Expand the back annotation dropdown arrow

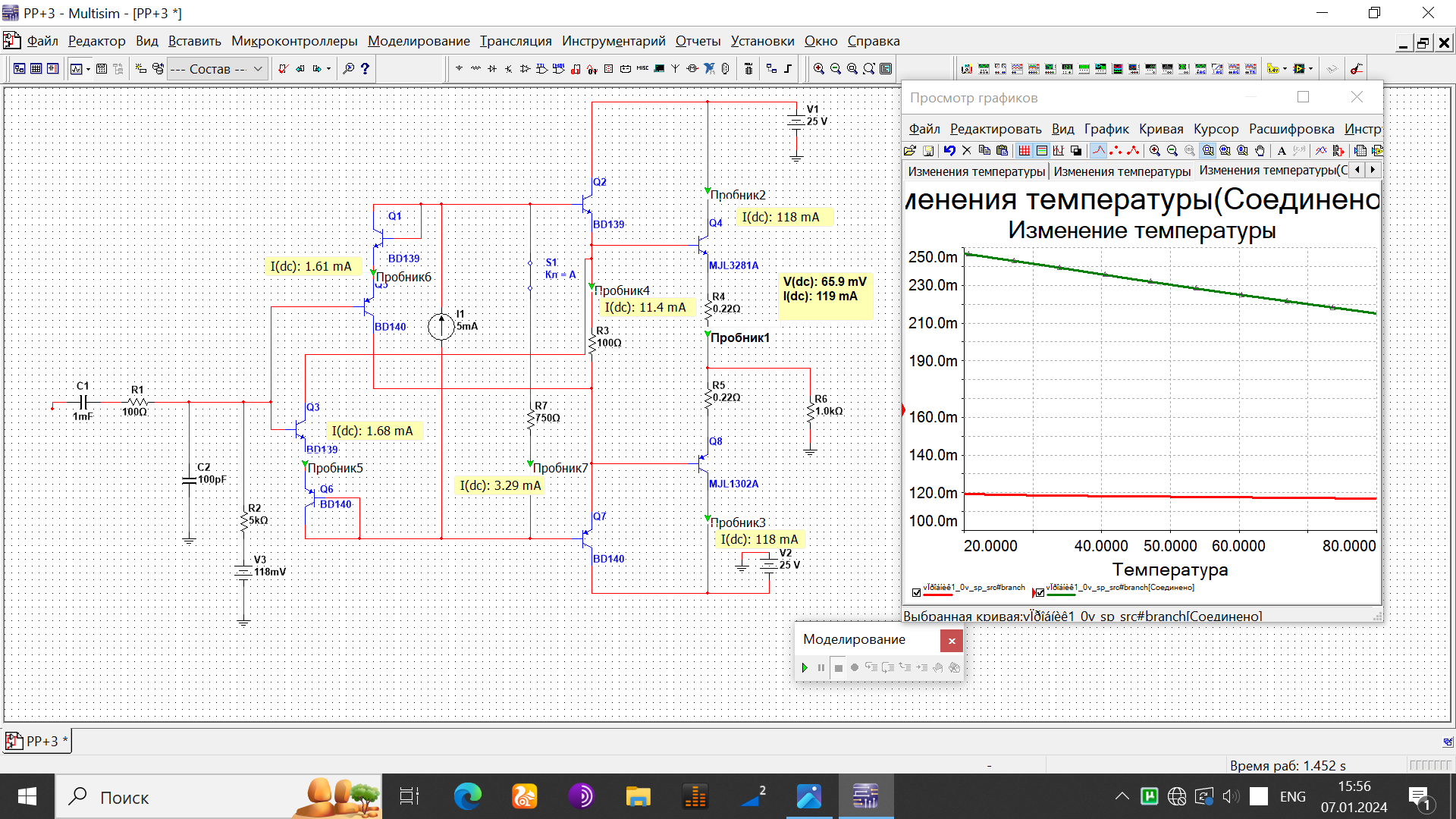(x=328, y=69)
